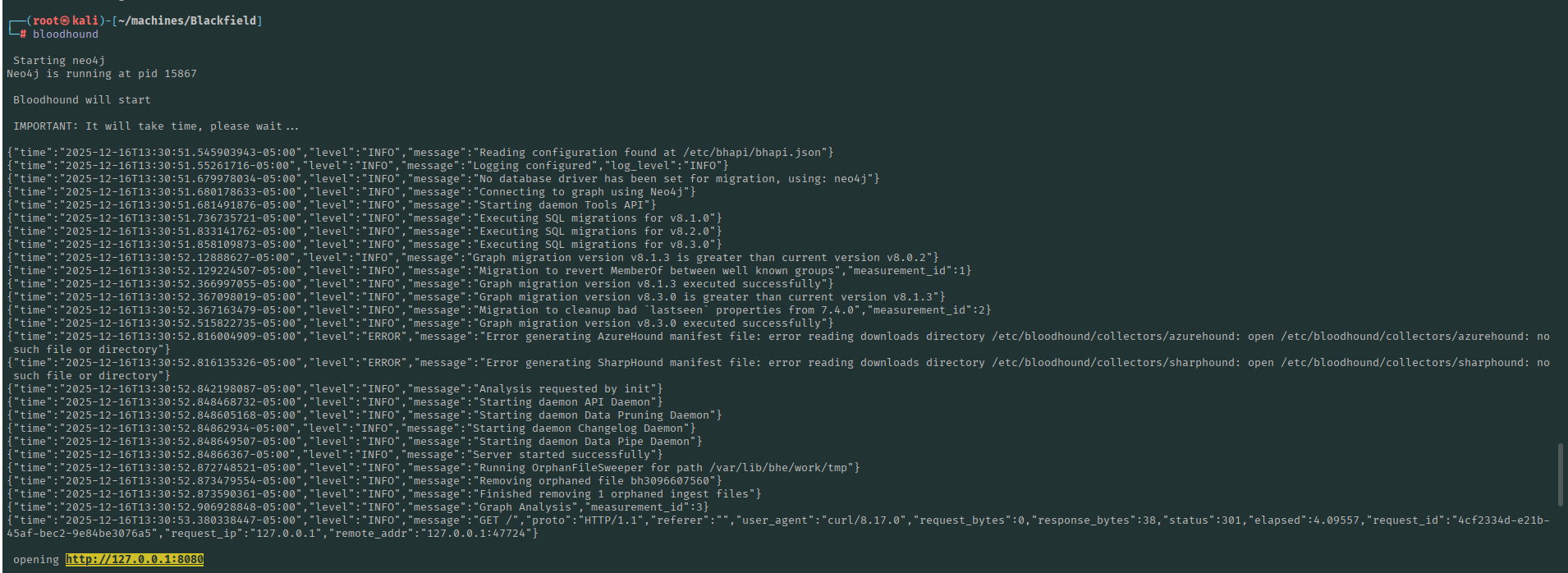The width and height of the screenshot is (1568, 573).
Task: Click "Executing SQL migrations for v8.1.0" message
Action: click(x=597, y=218)
